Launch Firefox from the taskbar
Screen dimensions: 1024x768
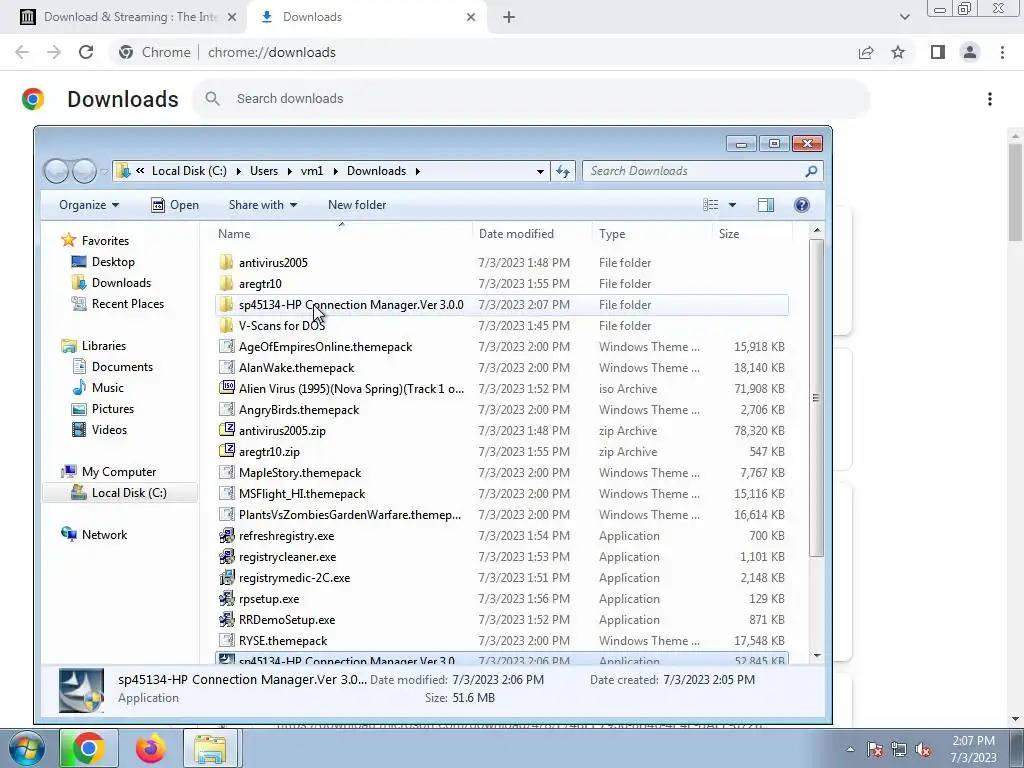[151, 748]
